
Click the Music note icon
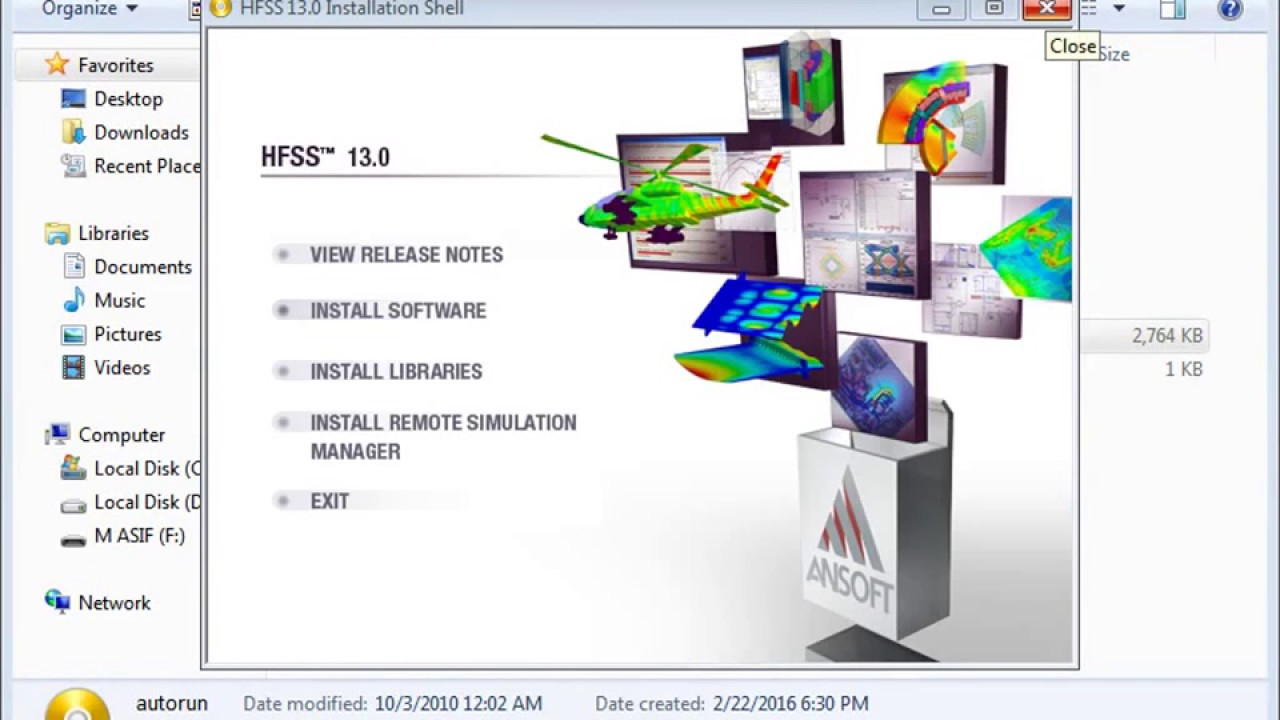73,300
